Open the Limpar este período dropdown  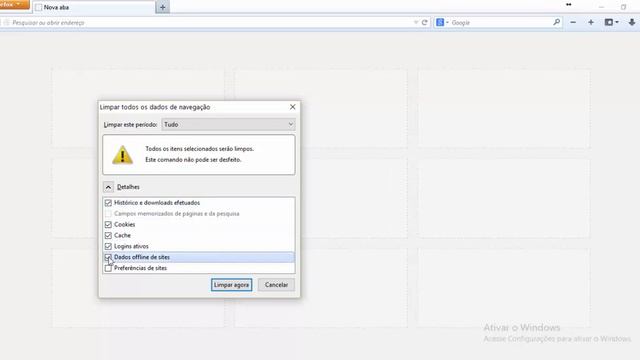(228, 124)
